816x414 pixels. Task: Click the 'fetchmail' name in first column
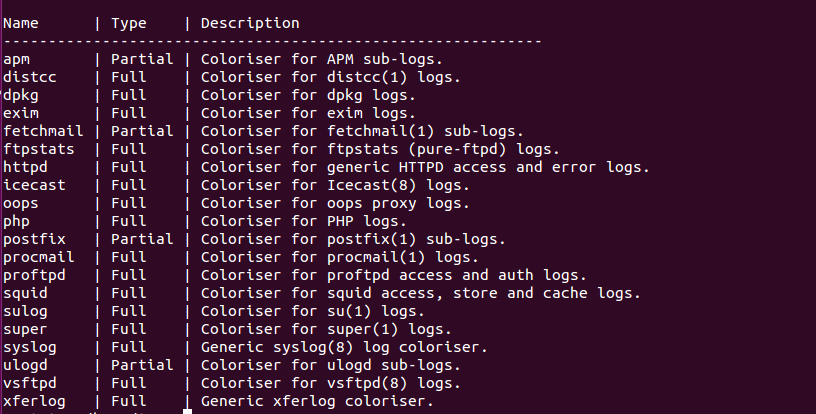coord(44,131)
